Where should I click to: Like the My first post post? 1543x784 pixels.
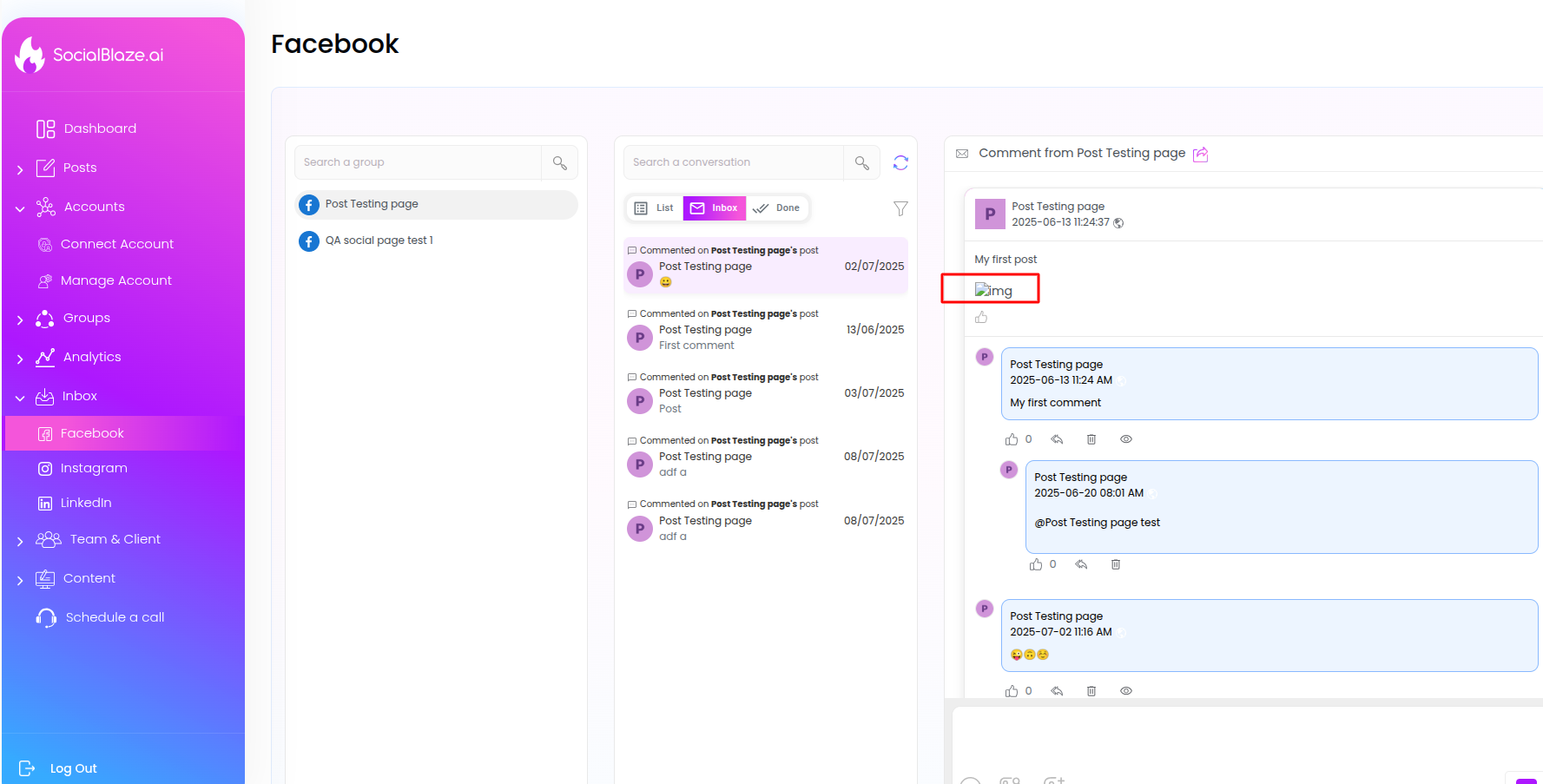(x=981, y=318)
